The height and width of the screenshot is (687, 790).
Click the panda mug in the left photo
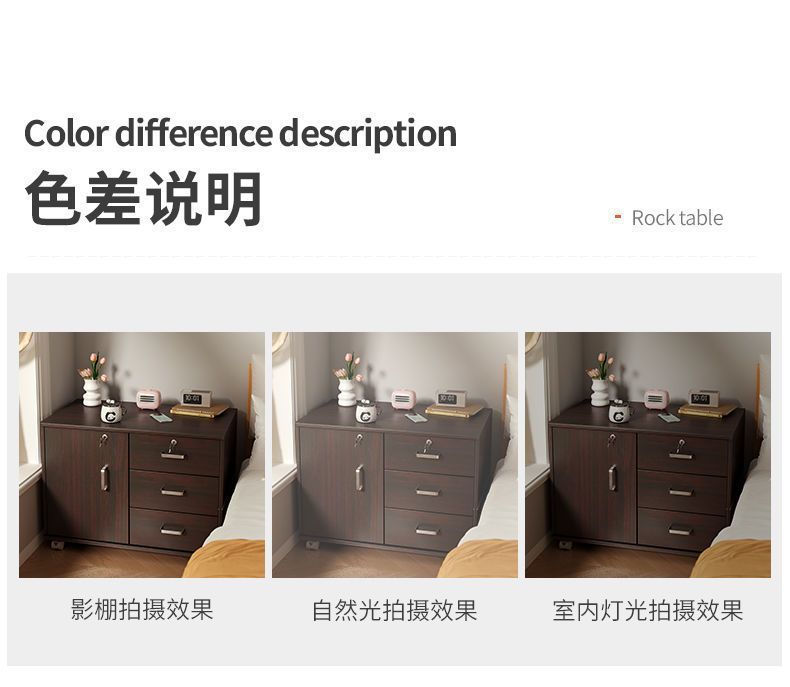112,412
